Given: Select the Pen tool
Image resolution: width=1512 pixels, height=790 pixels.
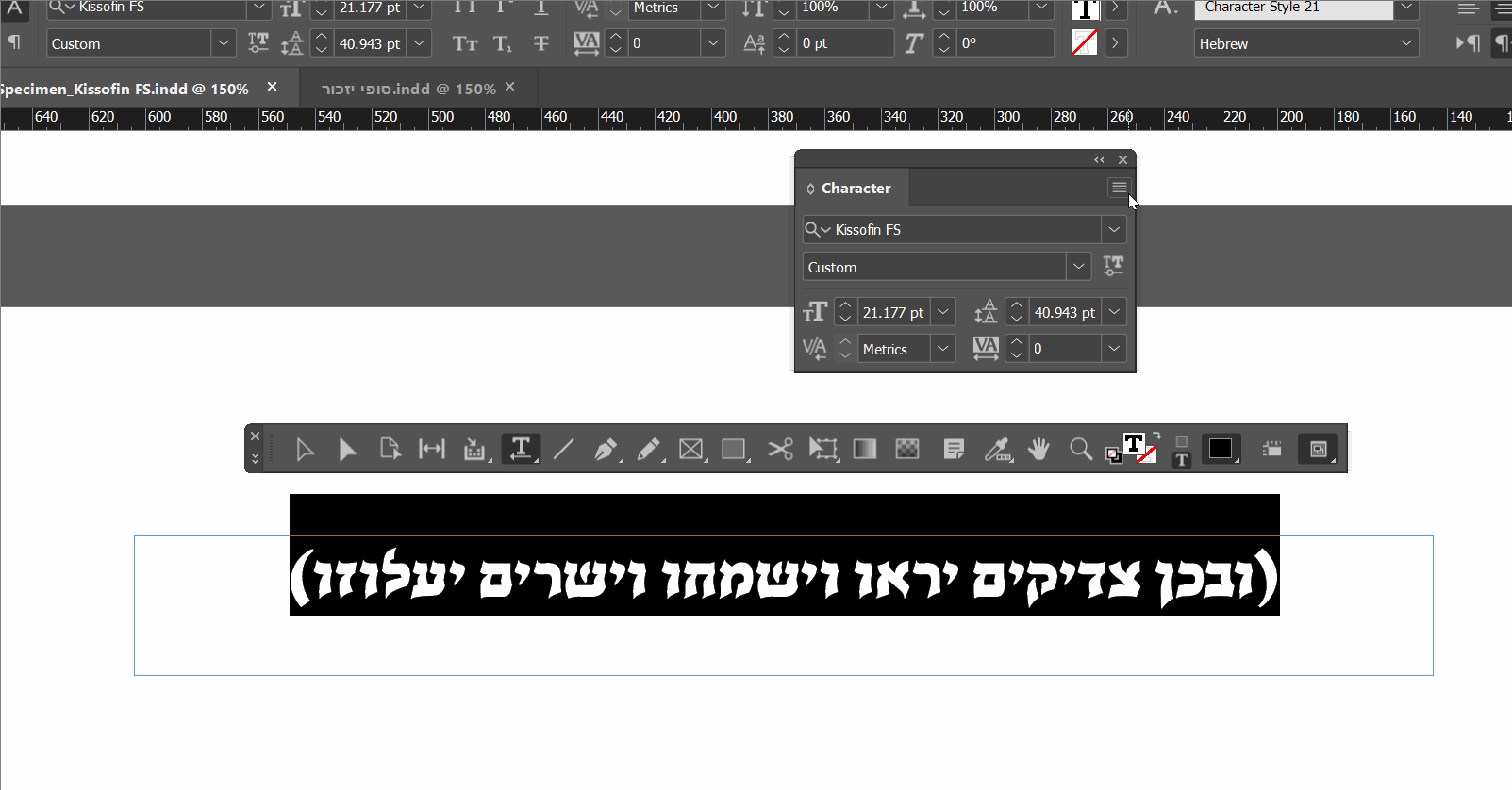Looking at the screenshot, I should tap(606, 449).
